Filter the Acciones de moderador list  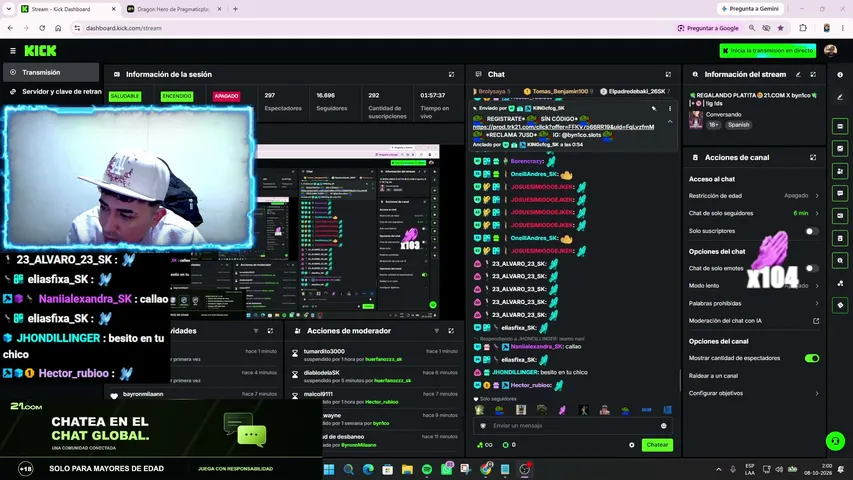(436, 330)
